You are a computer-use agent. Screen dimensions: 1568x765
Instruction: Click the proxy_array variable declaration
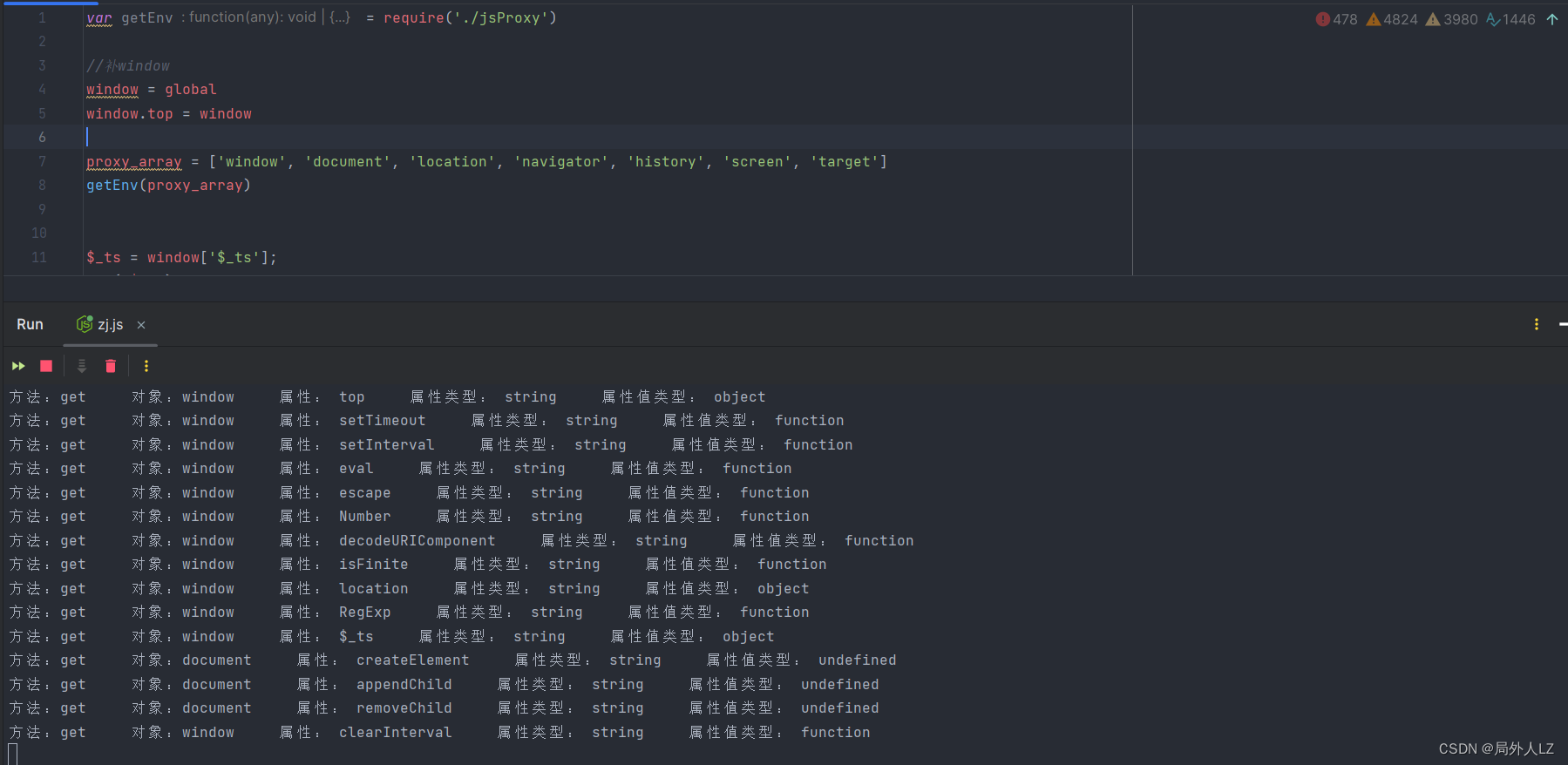tap(134, 162)
